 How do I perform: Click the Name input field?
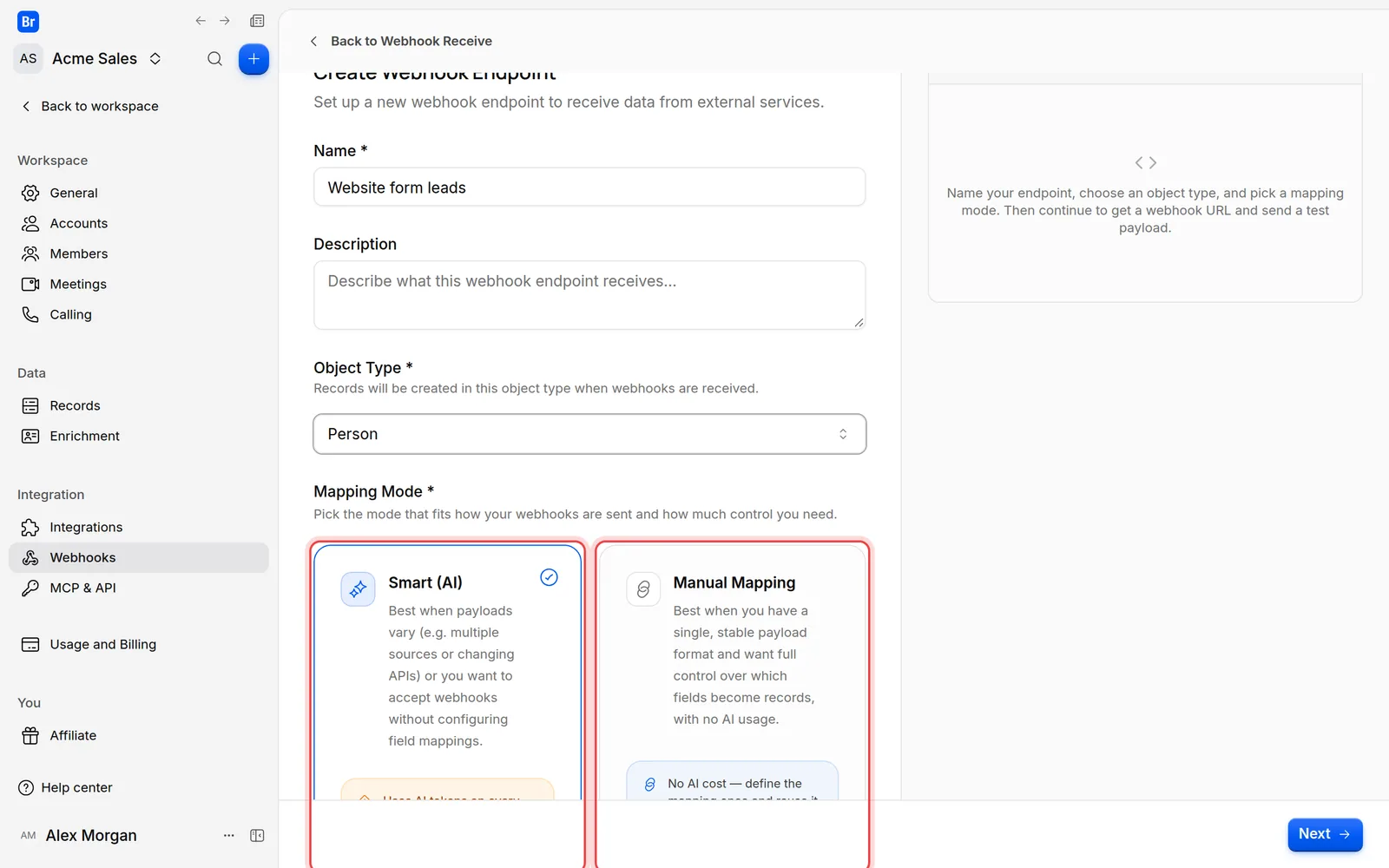[x=589, y=187]
